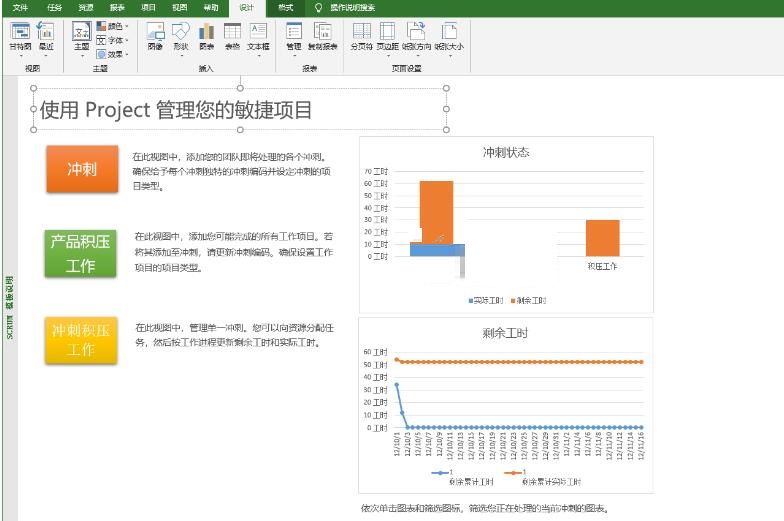Click the 积压工作 axis label

pyautogui.click(x=602, y=266)
